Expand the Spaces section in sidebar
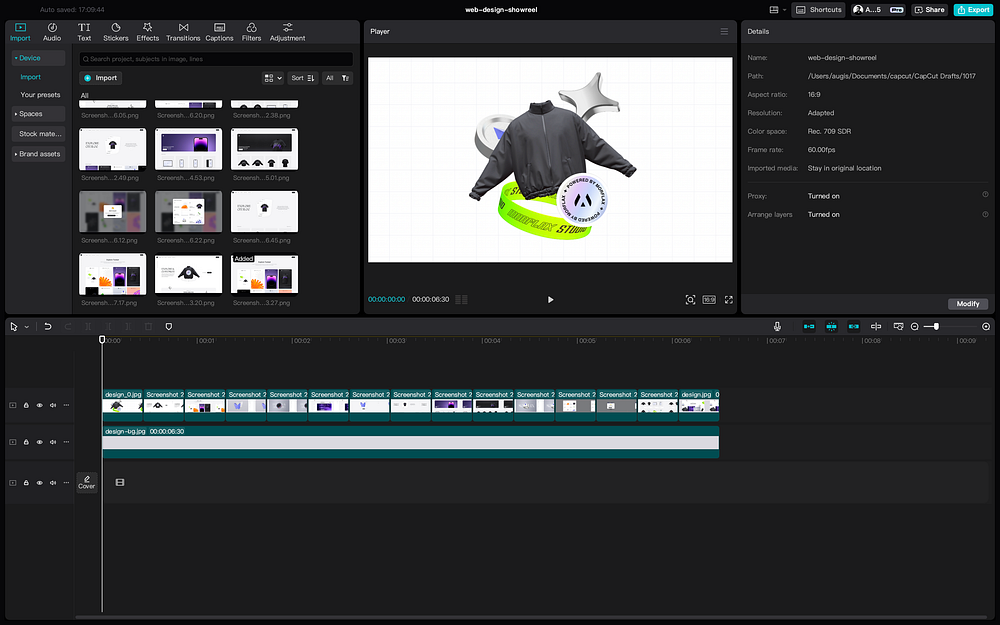Screen dimensions: 1000x625 [30, 114]
